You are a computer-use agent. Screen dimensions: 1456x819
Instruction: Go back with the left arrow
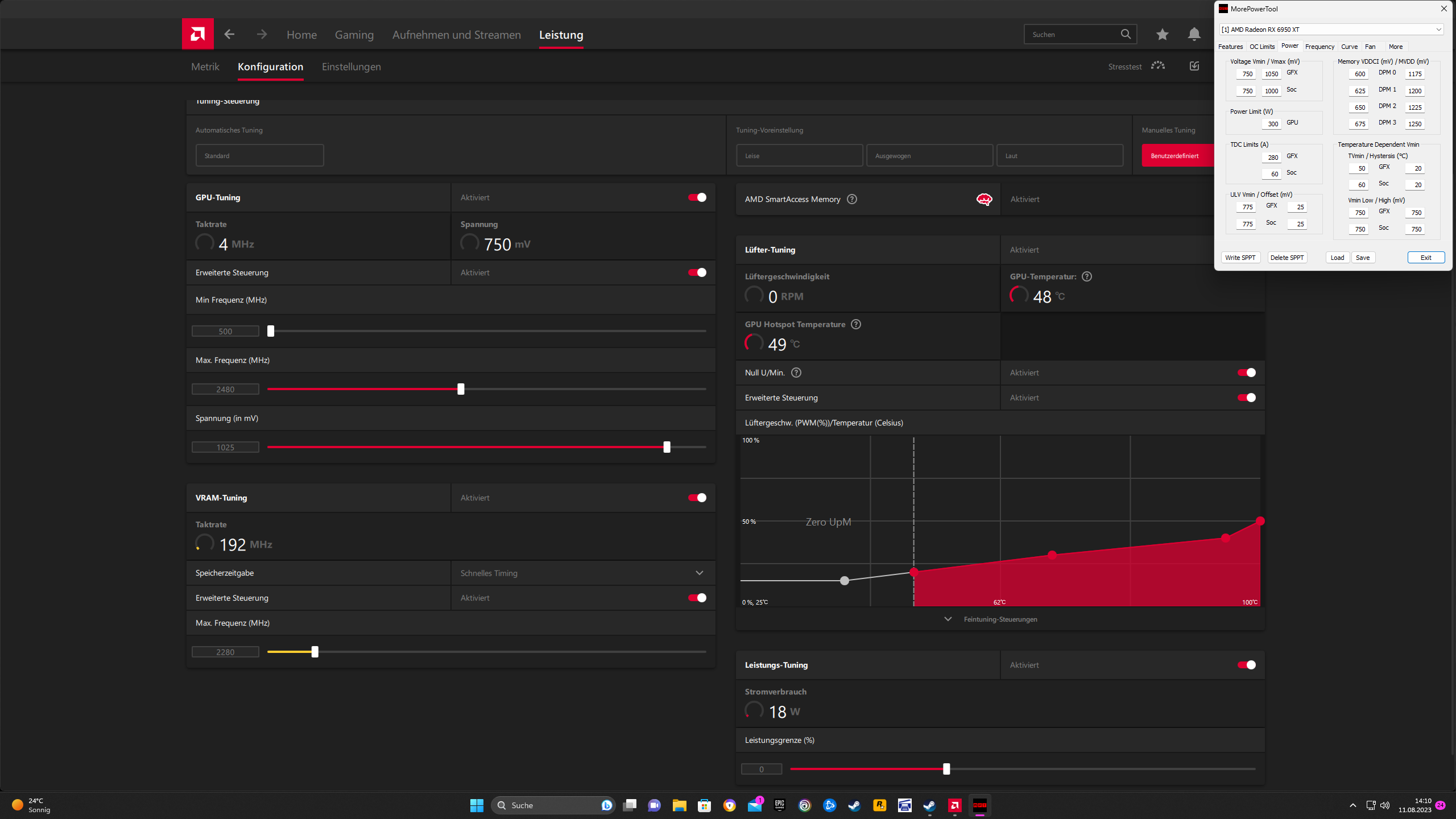(229, 34)
